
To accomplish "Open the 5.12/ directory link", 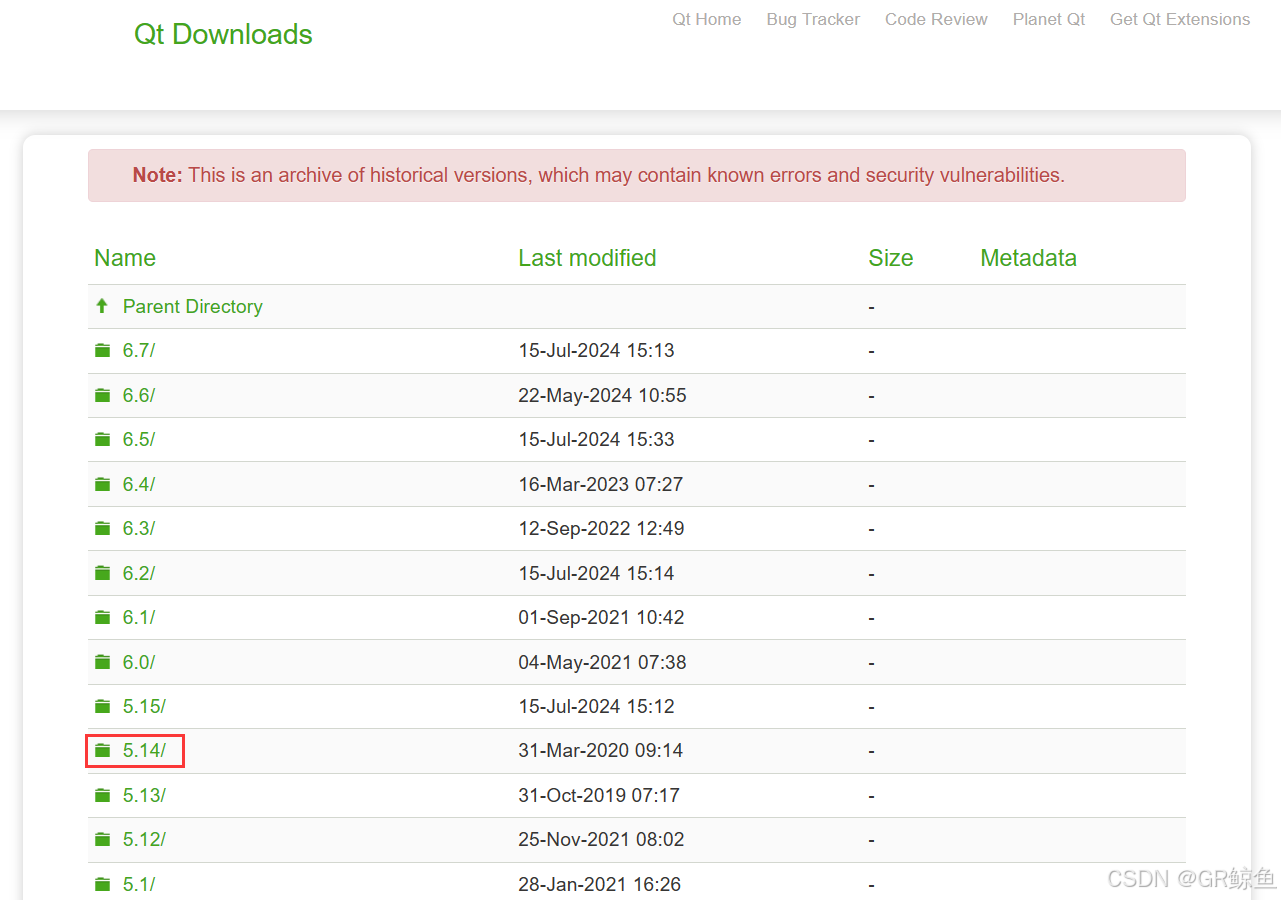I will coord(144,840).
